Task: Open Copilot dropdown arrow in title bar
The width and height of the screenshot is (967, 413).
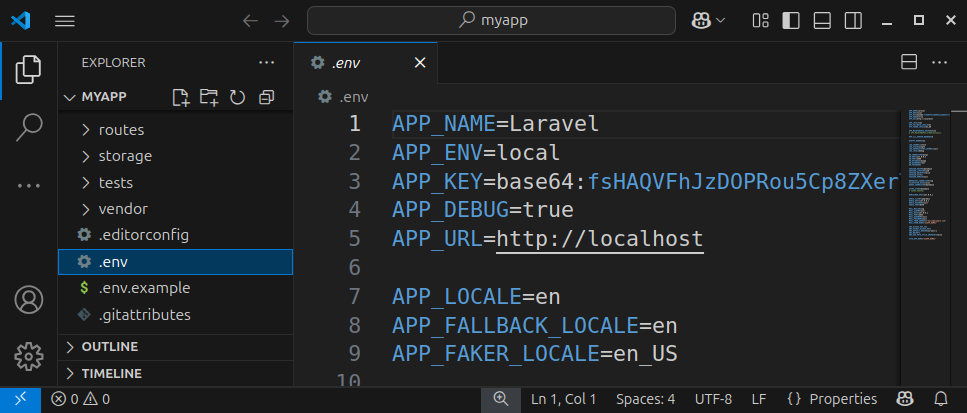Action: click(720, 21)
